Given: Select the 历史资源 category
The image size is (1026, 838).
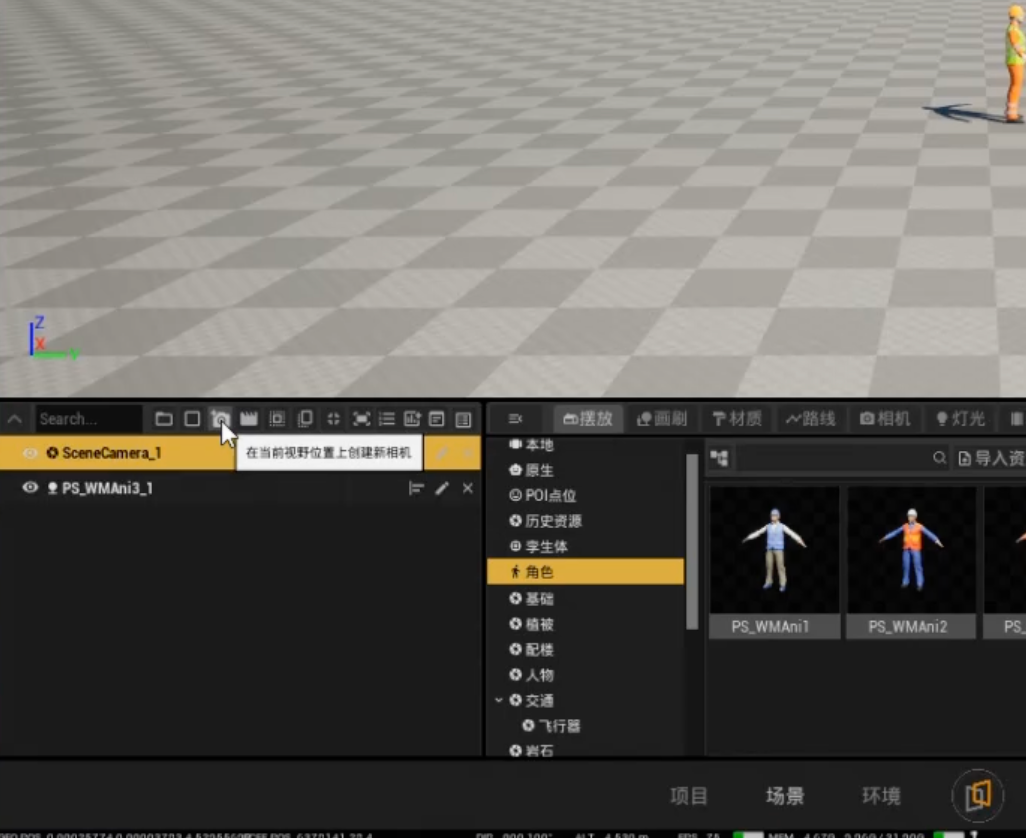Looking at the screenshot, I should point(545,521).
